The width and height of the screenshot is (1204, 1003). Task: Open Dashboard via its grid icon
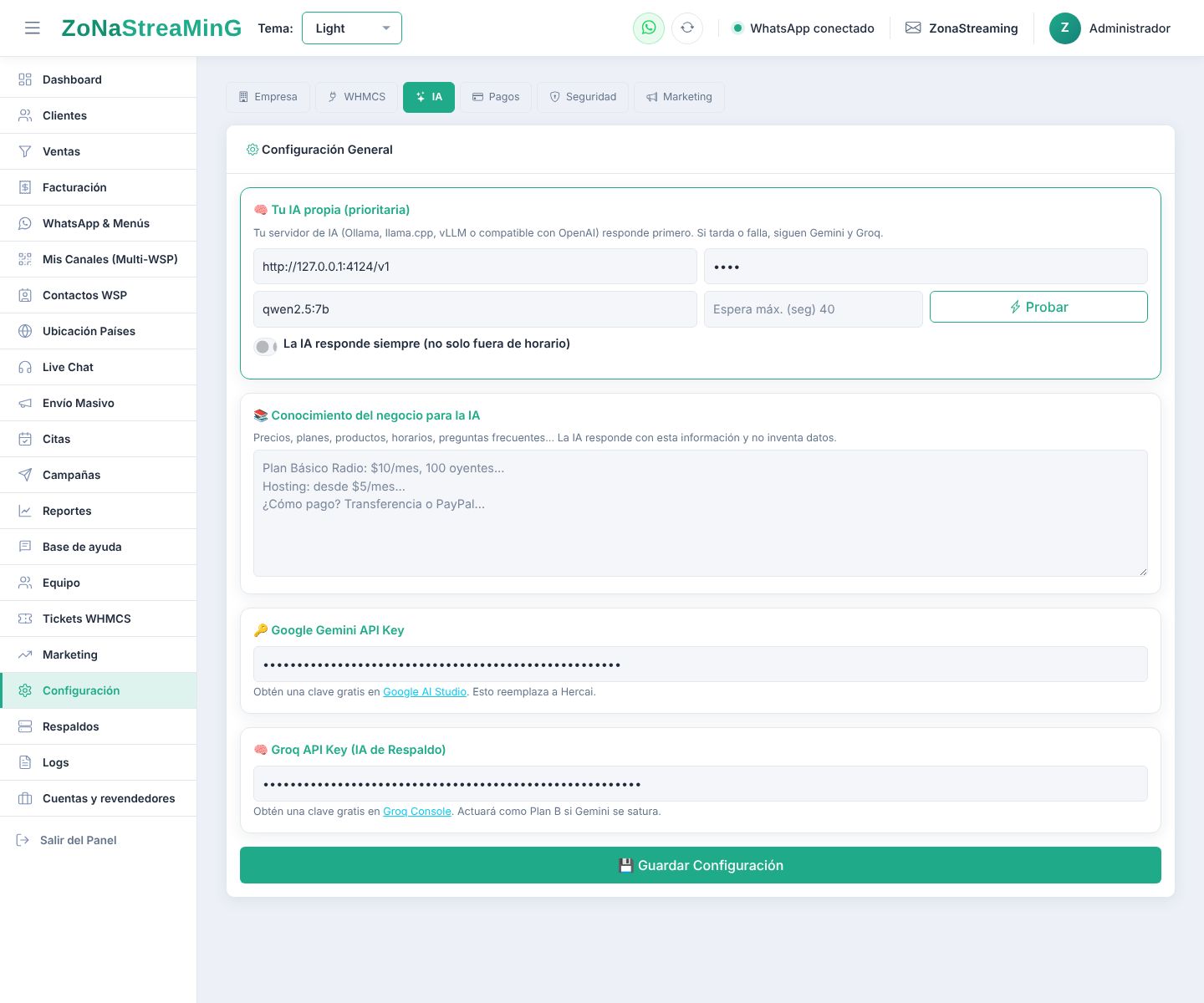[25, 79]
